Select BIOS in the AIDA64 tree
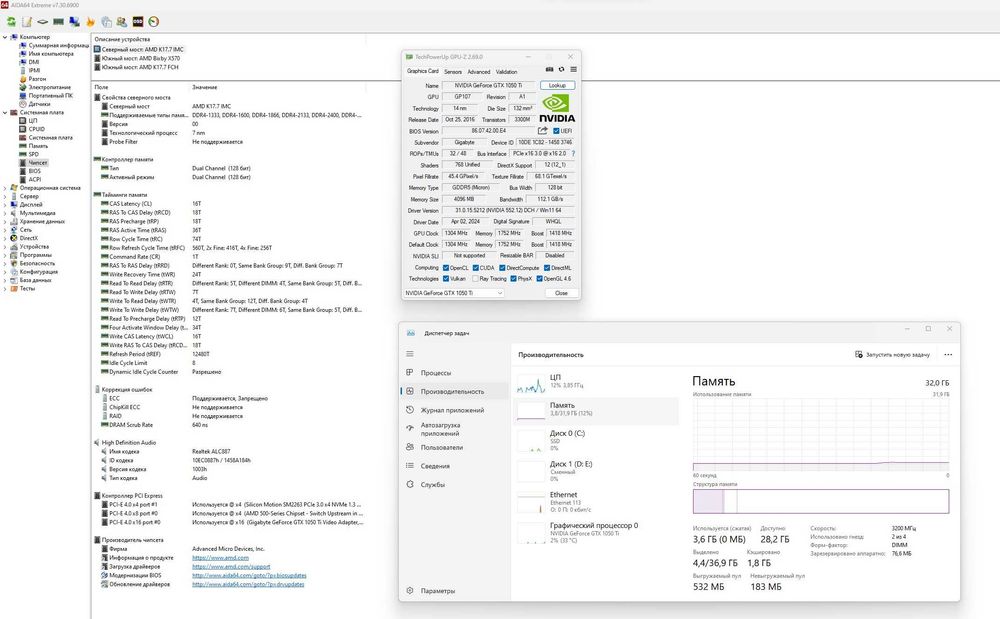 34,171
